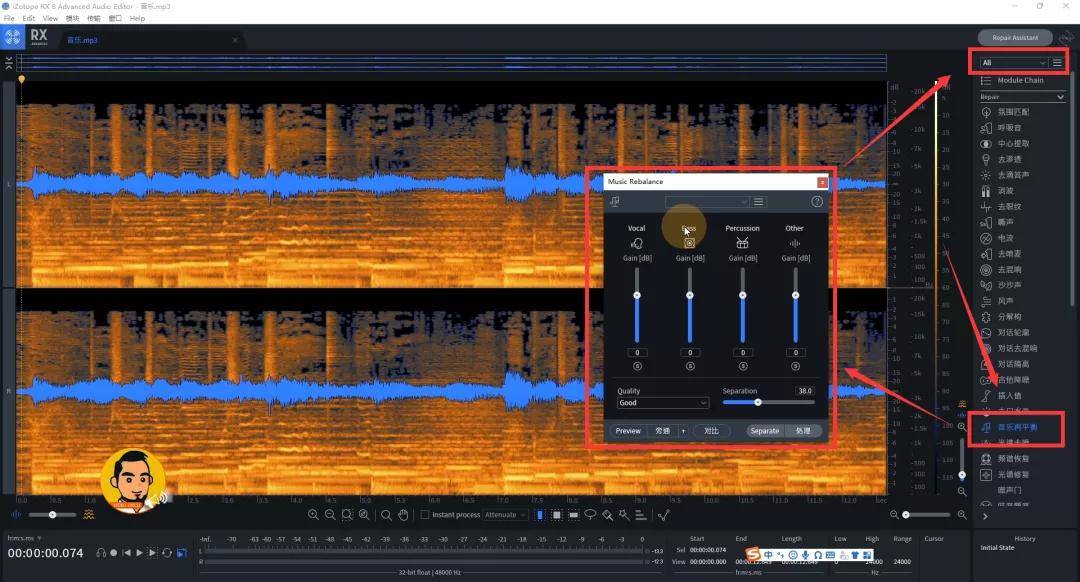The image size is (1080, 582).
Task: Click the zoom out magnifier icon
Action: coord(330,515)
